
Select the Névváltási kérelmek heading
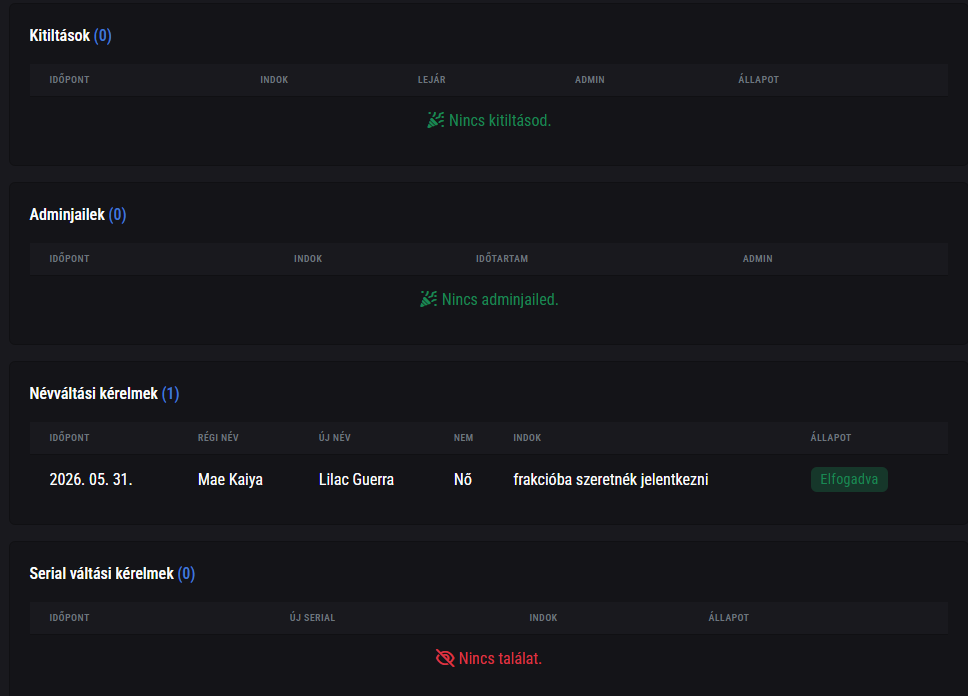coord(94,394)
